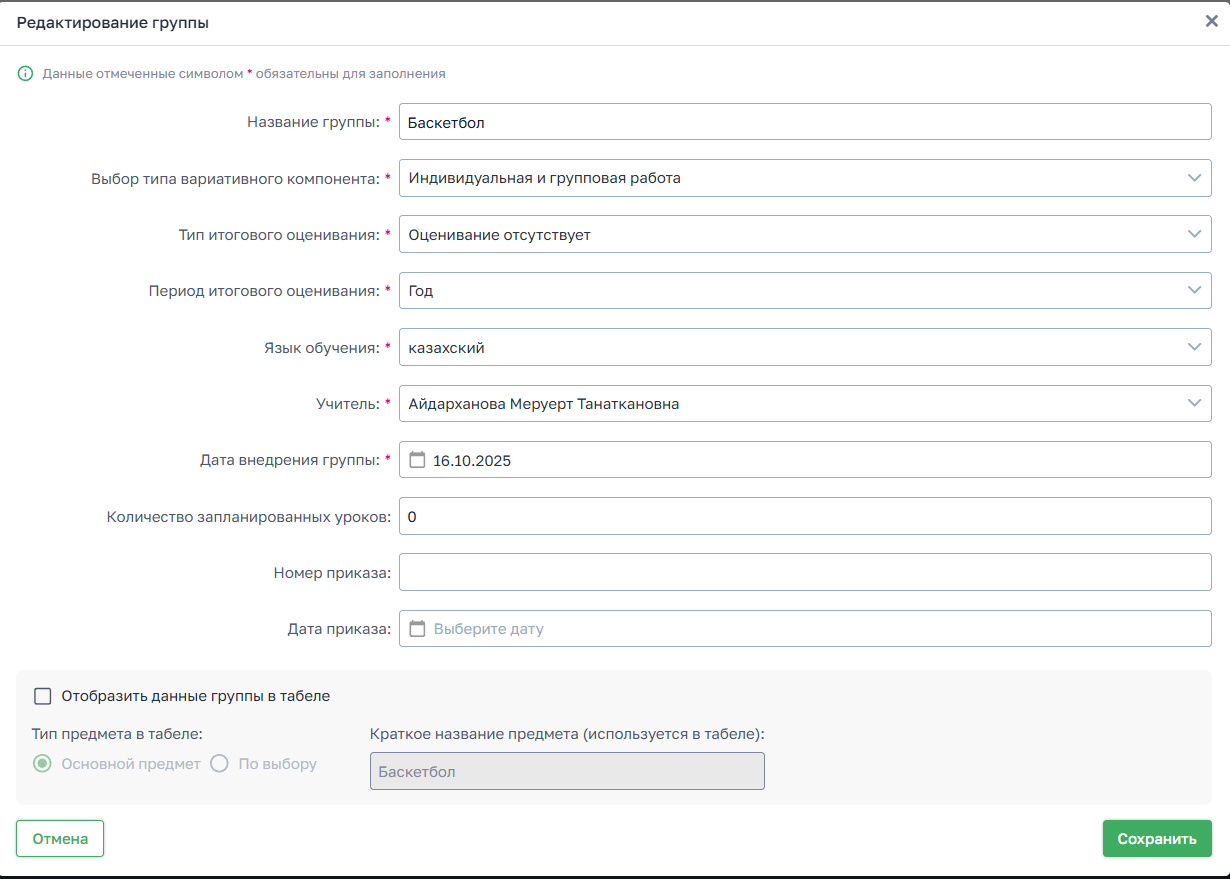Select 'Основной предмет' radio button
Viewport: 1230px width, 879px height.
[x=42, y=764]
